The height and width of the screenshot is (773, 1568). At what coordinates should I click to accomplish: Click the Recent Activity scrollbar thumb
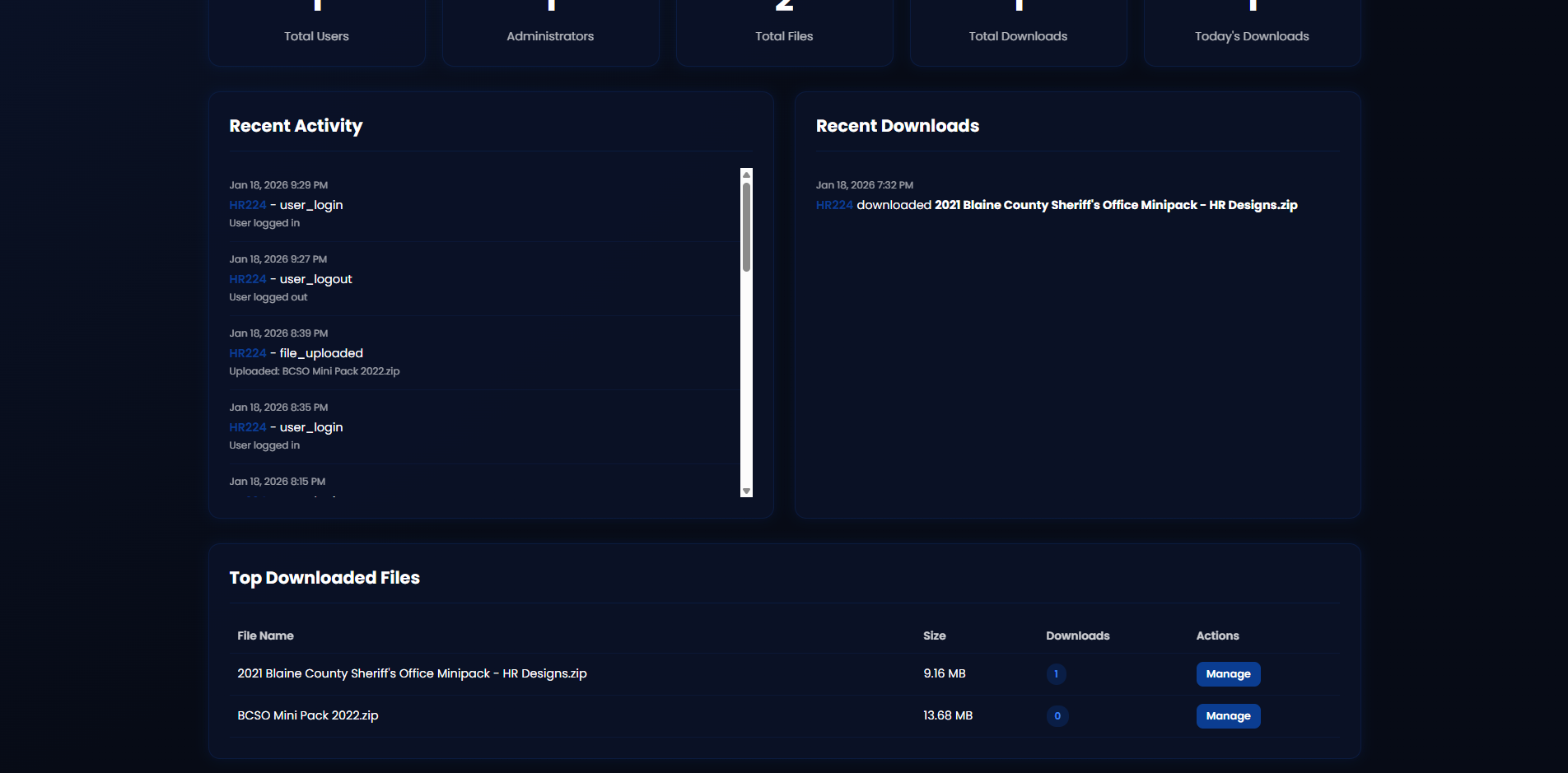click(x=746, y=226)
